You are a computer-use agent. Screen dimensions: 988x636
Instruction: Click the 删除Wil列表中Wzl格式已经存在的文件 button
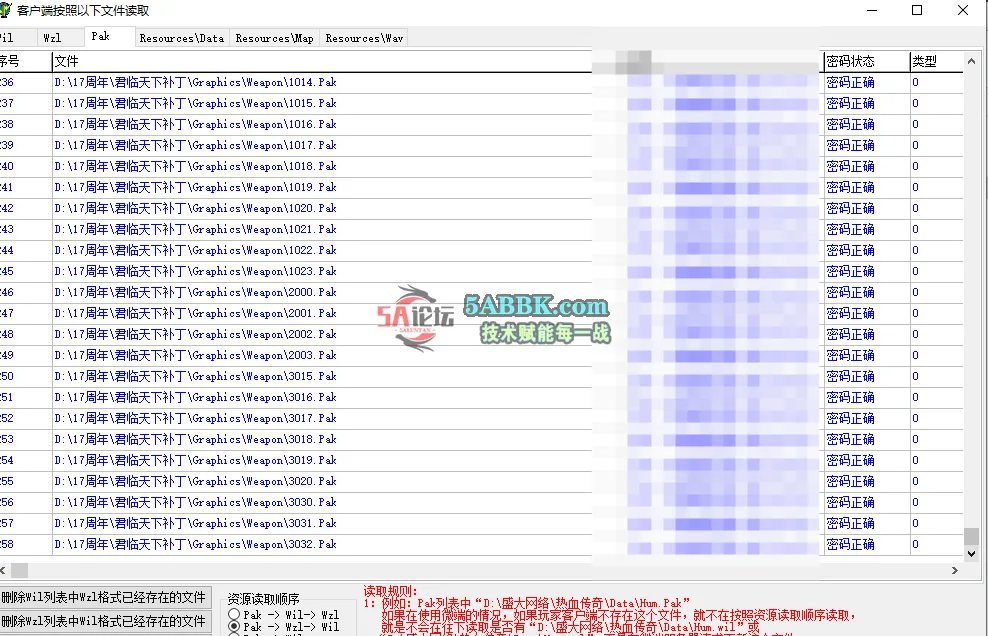[x=104, y=598]
